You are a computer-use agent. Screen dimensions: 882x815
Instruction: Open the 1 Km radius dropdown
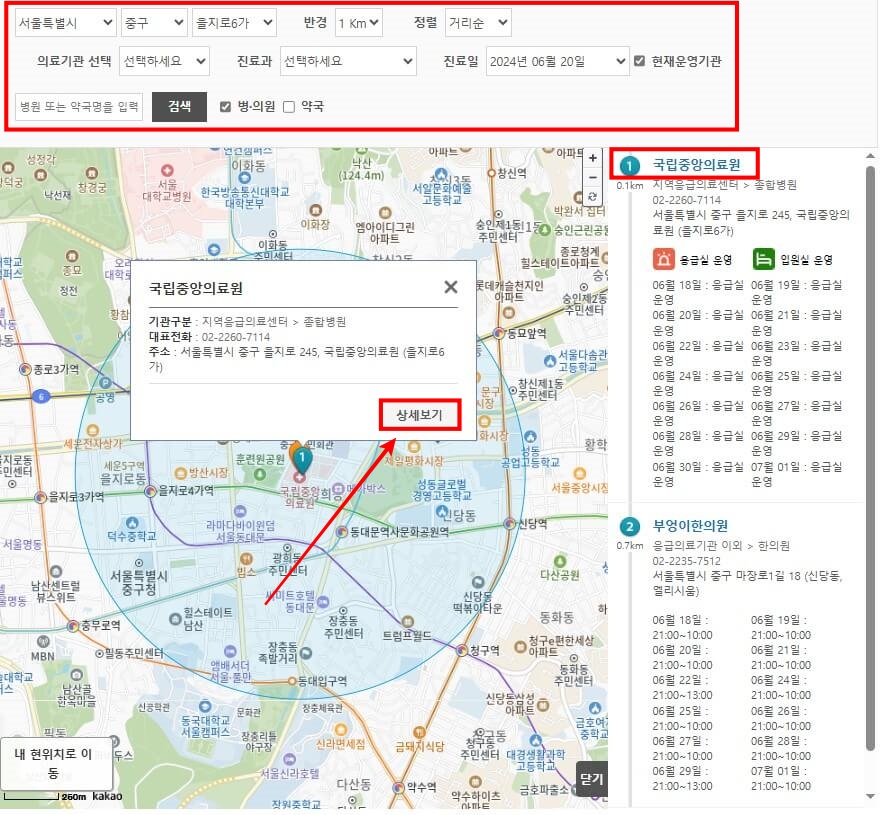358,23
